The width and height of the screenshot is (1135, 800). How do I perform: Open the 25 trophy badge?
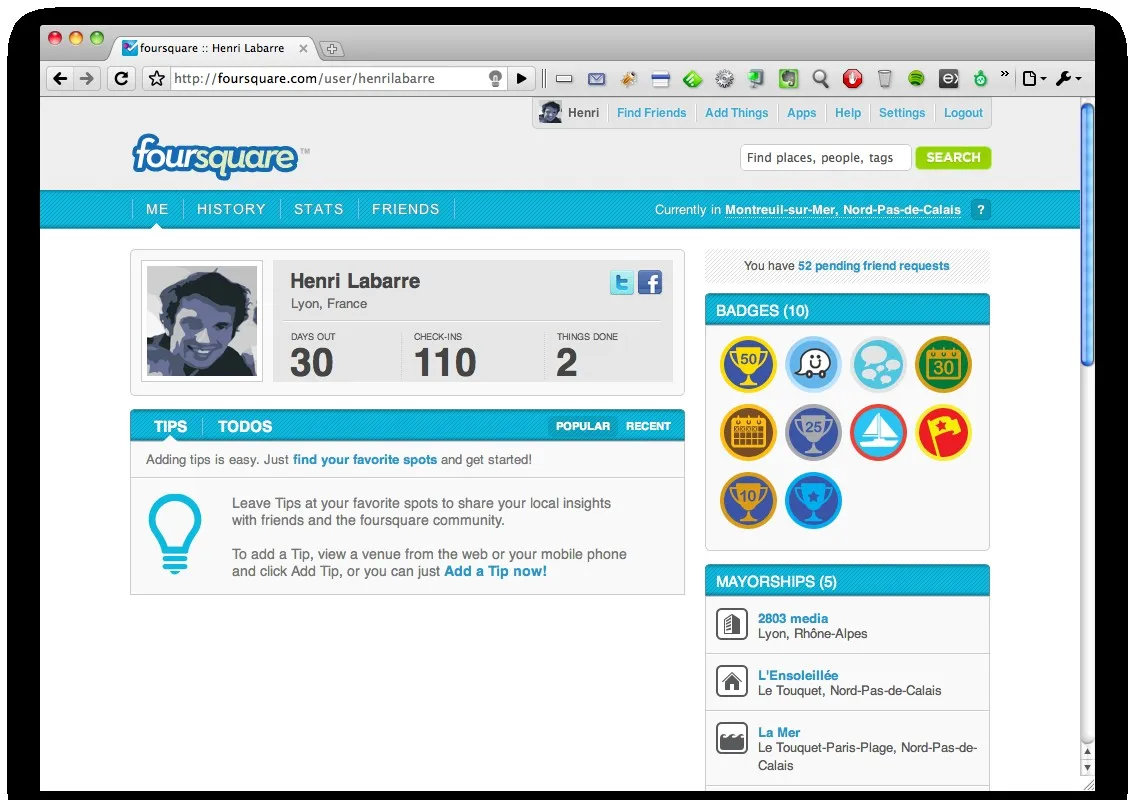(813, 432)
